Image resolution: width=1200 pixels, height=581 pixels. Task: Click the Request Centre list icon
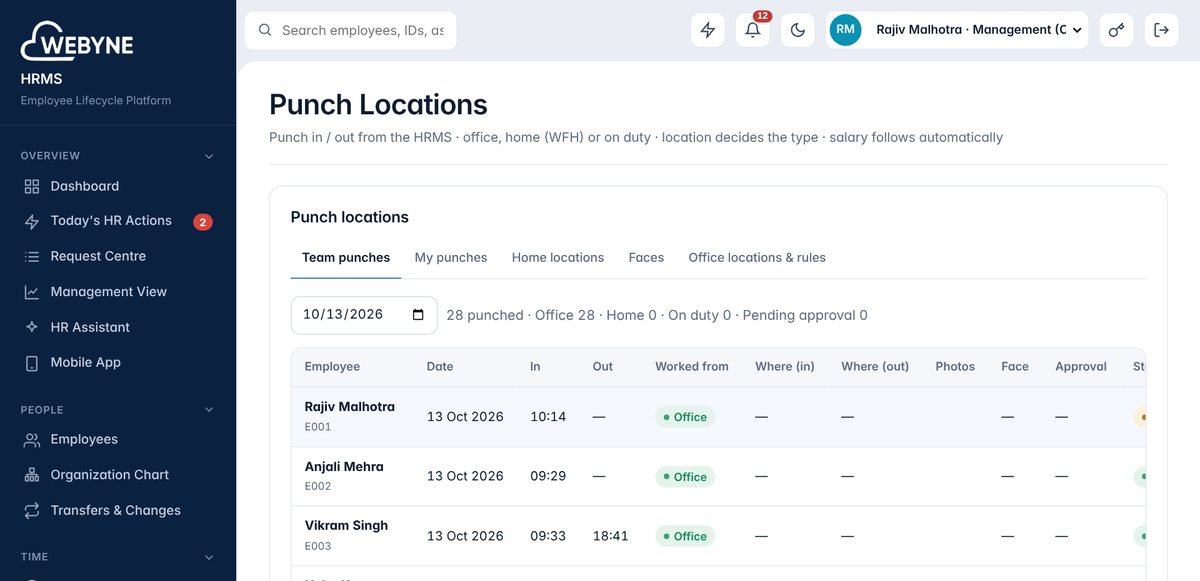click(32, 257)
